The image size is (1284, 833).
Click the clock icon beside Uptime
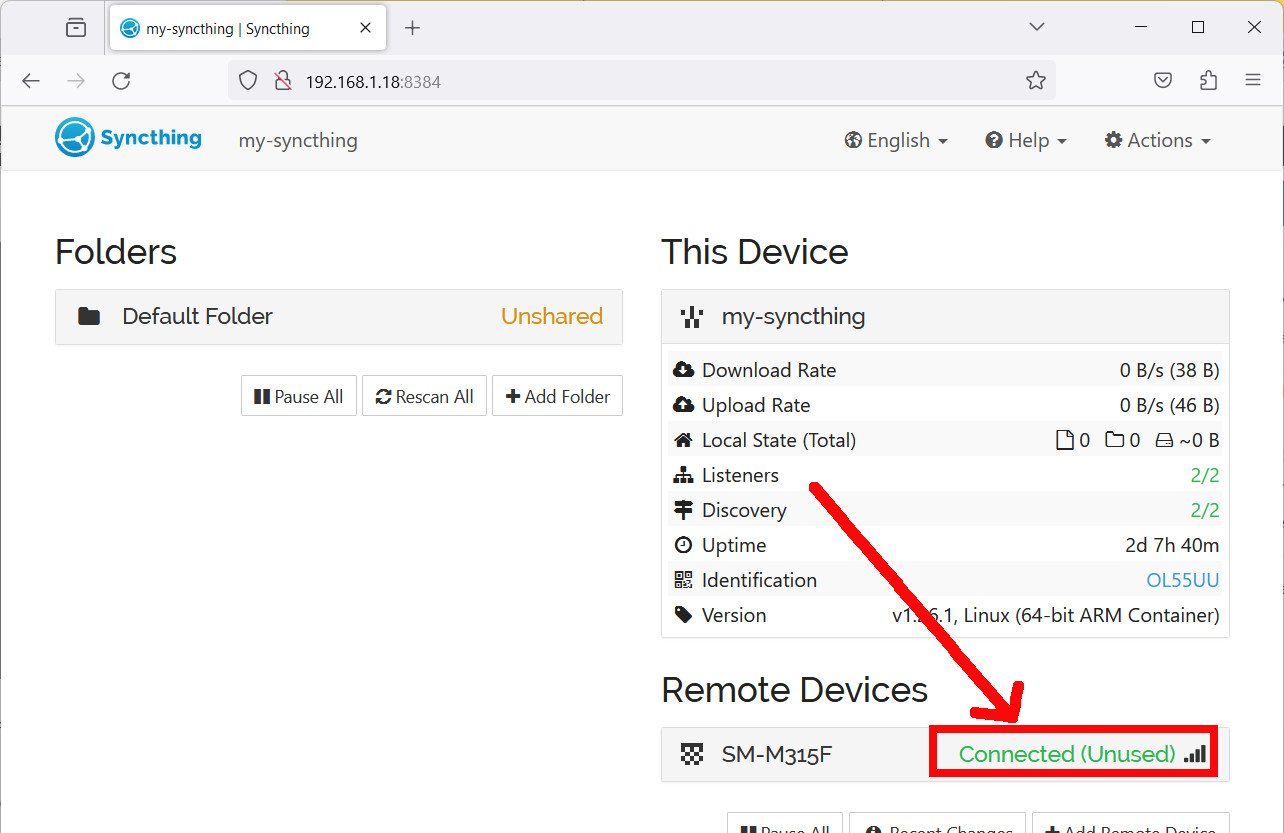tap(683, 544)
